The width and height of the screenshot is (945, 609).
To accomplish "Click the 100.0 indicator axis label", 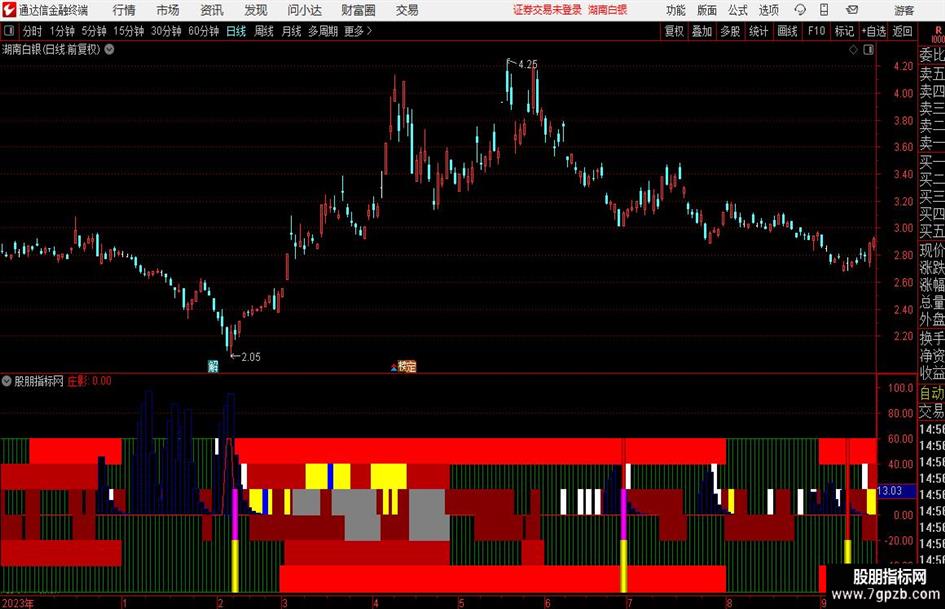I will (x=902, y=388).
